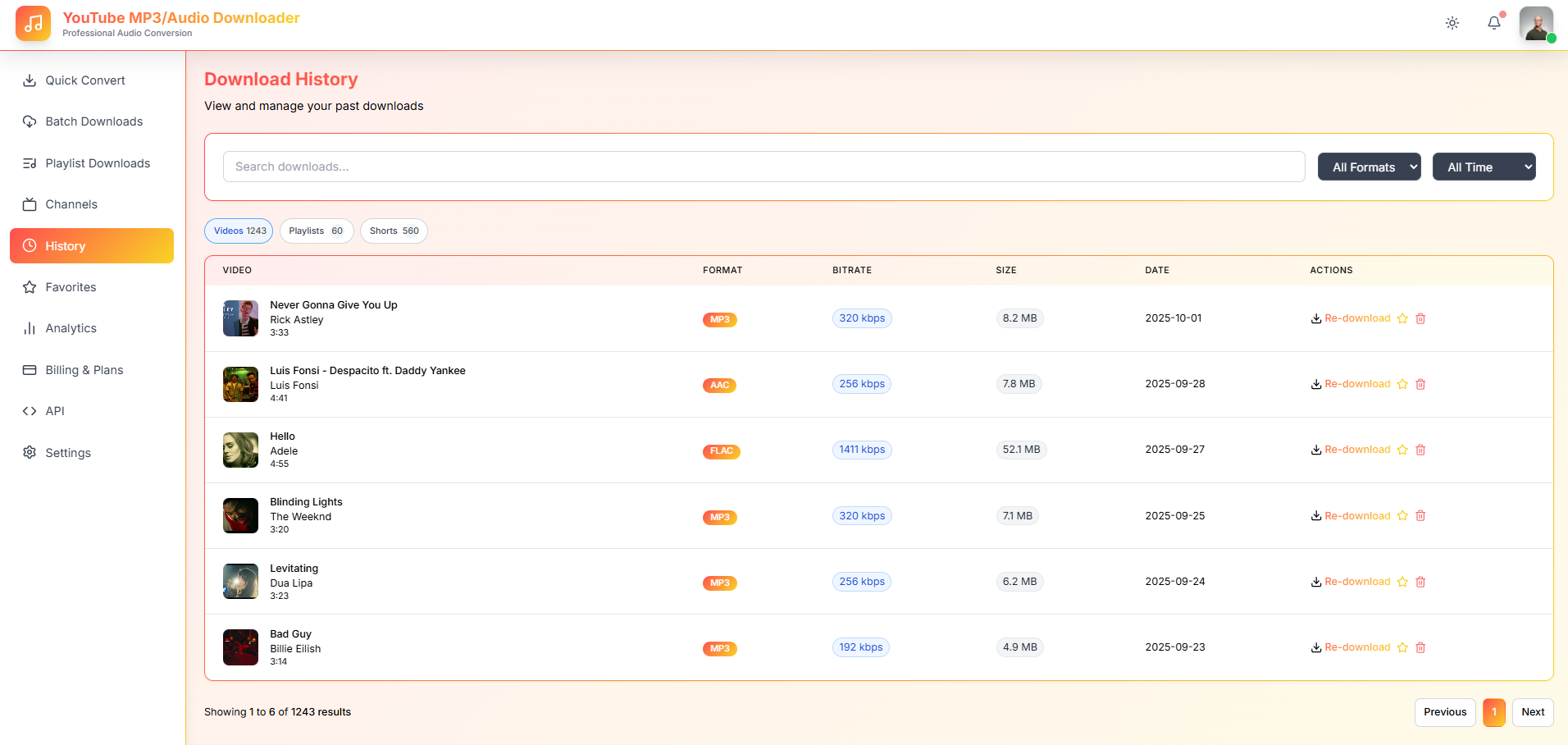Screen dimensions: 1568x745
Task: Click trash icon for Bad Guy row
Action: click(1420, 647)
